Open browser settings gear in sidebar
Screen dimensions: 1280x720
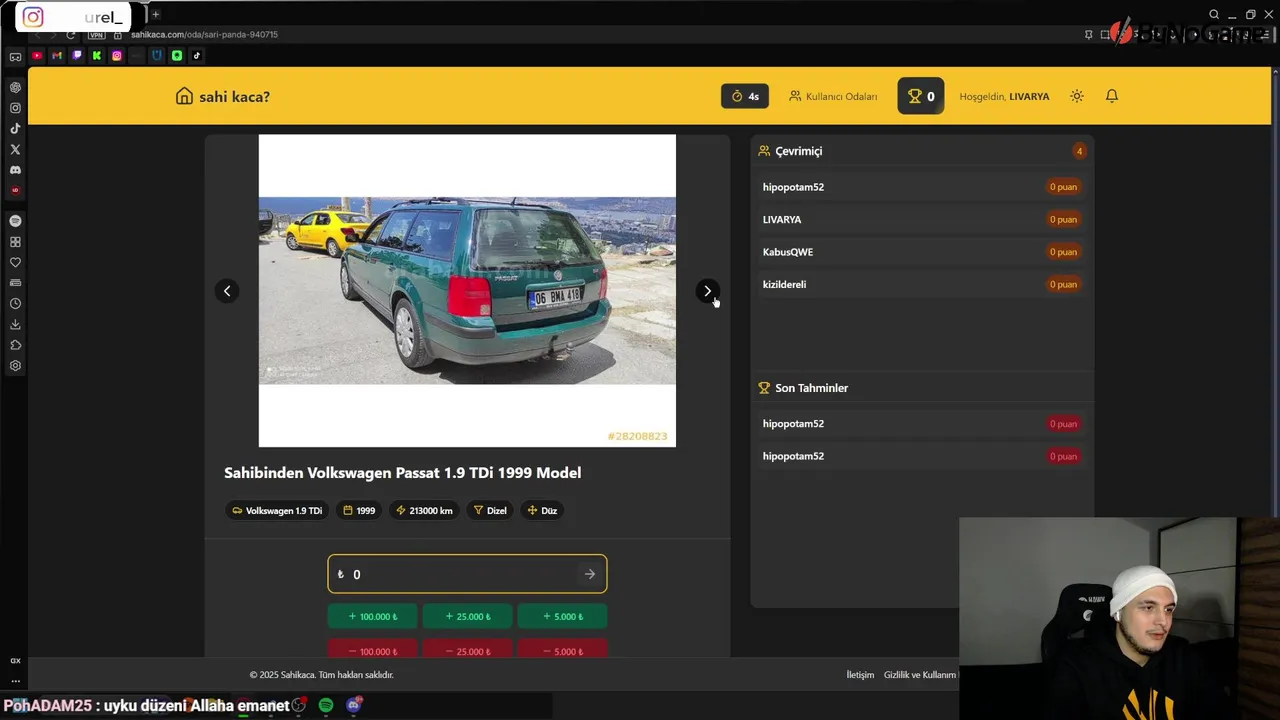(x=15, y=366)
